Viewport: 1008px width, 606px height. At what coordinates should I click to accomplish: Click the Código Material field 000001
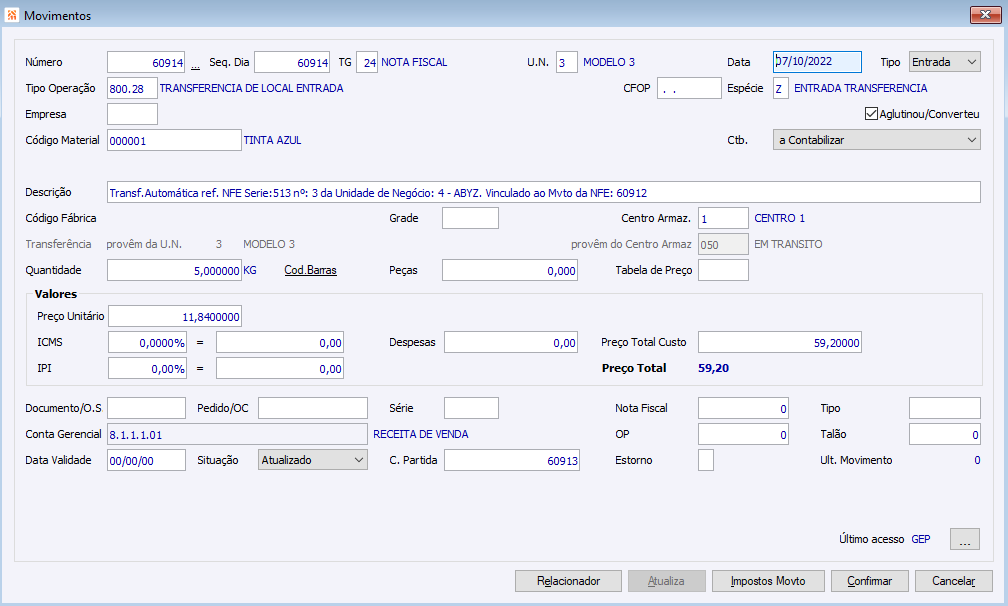pyautogui.click(x=174, y=140)
